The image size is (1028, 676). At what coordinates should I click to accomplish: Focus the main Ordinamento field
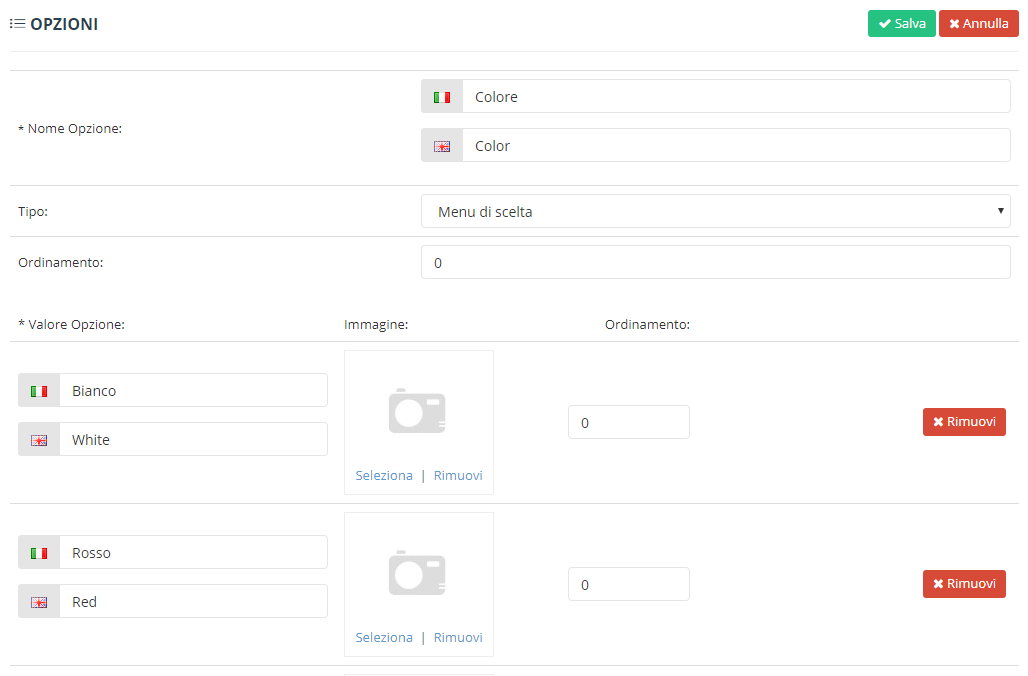[x=715, y=262]
